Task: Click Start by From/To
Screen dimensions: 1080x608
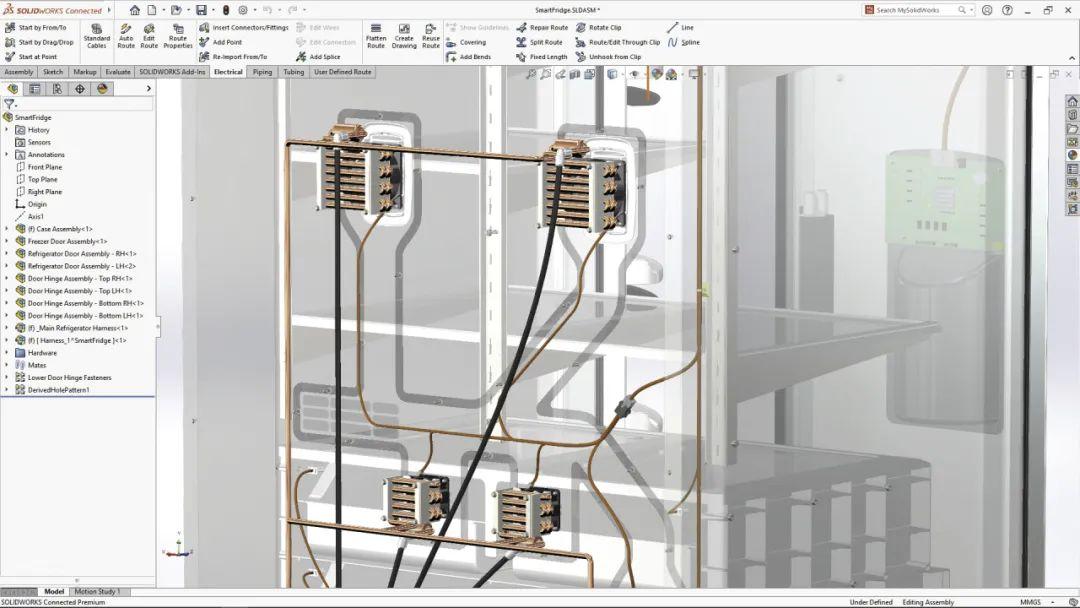Action: [45, 27]
